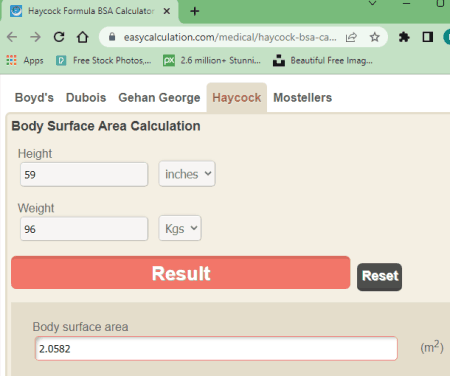Viewport: 450px width, 376px height.
Task: Click the Reset button
Action: point(379,277)
